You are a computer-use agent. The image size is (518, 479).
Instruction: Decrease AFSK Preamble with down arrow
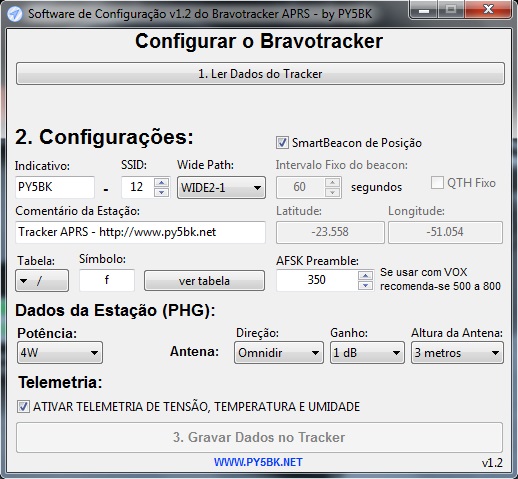click(366, 285)
